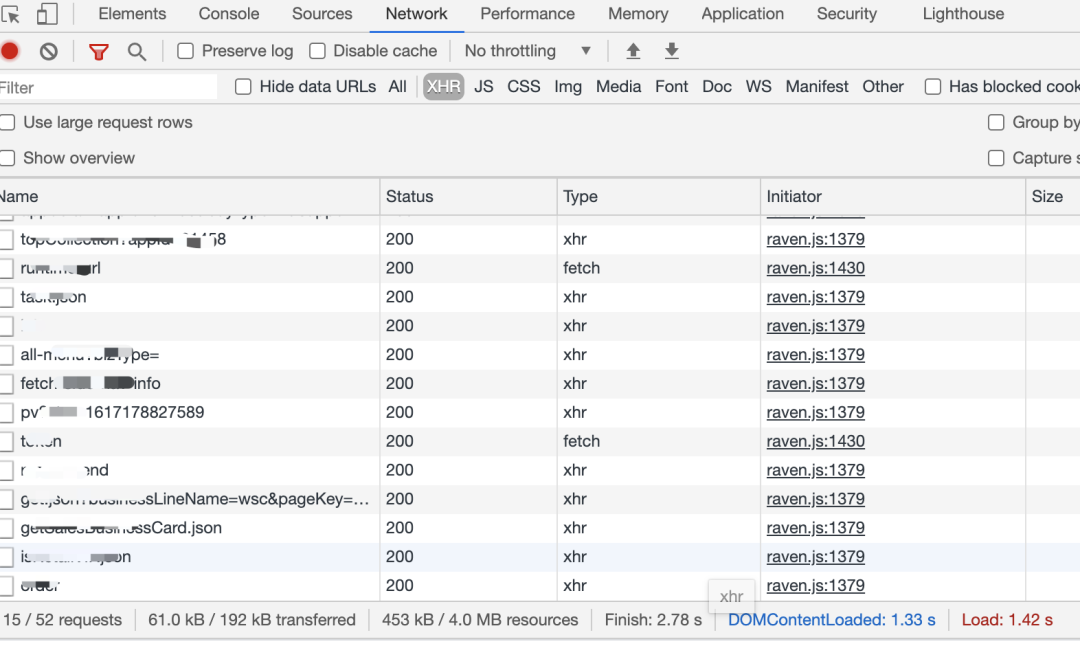Switch to the Memory tab
1080x646 pixels.
[x=638, y=14]
